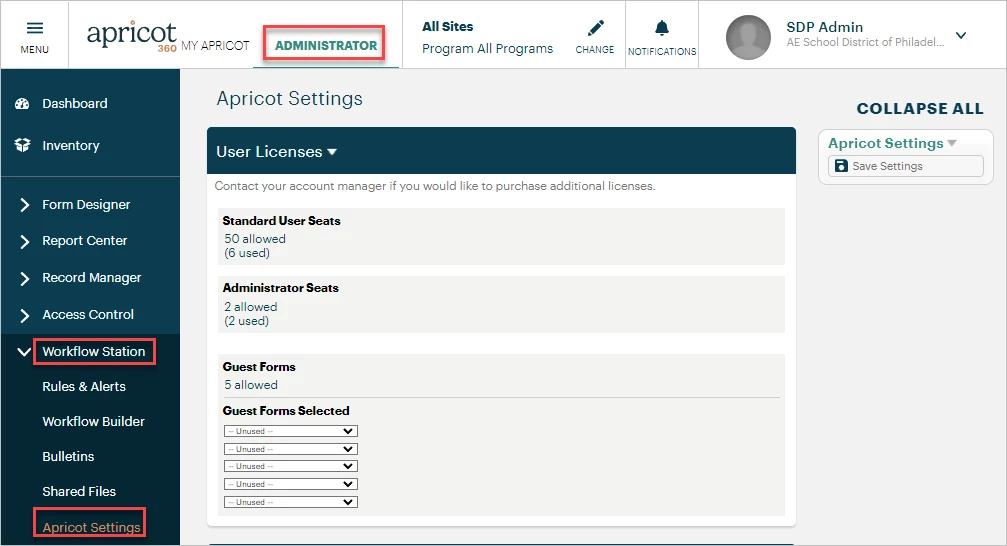Screen dimensions: 1007x546
Task: Click AE School District of Philadel... text
Action: coord(865,42)
